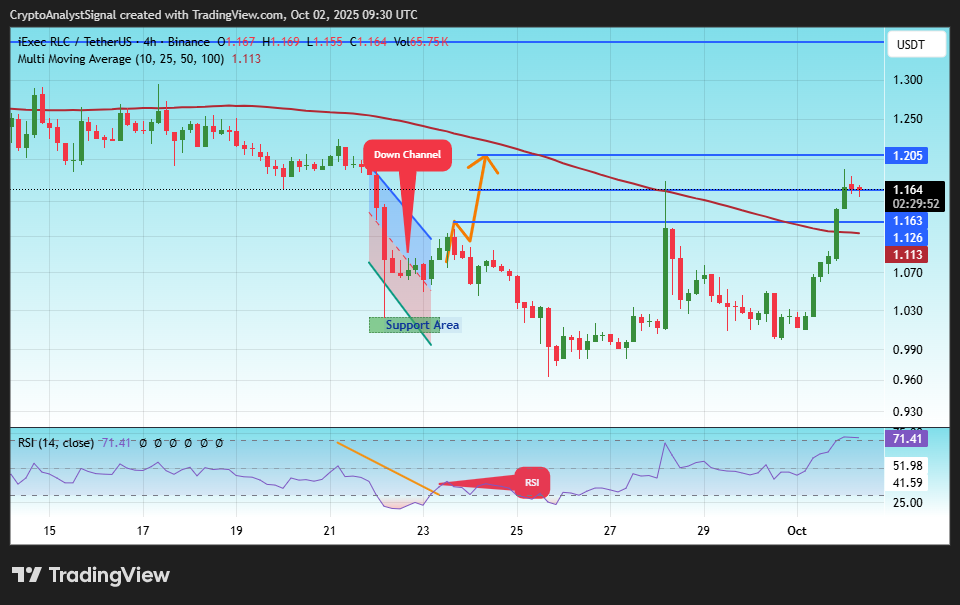The height and width of the screenshot is (605, 960).
Task: Click the 41.59 RSI axis value
Action: point(907,483)
